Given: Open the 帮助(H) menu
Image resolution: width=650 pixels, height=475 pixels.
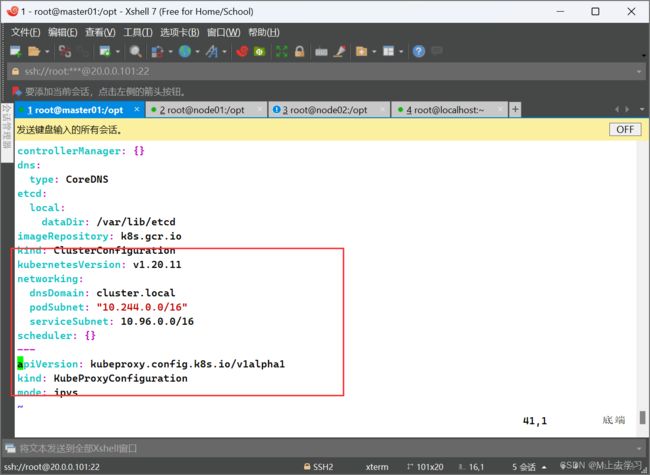Looking at the screenshot, I should pyautogui.click(x=264, y=32).
